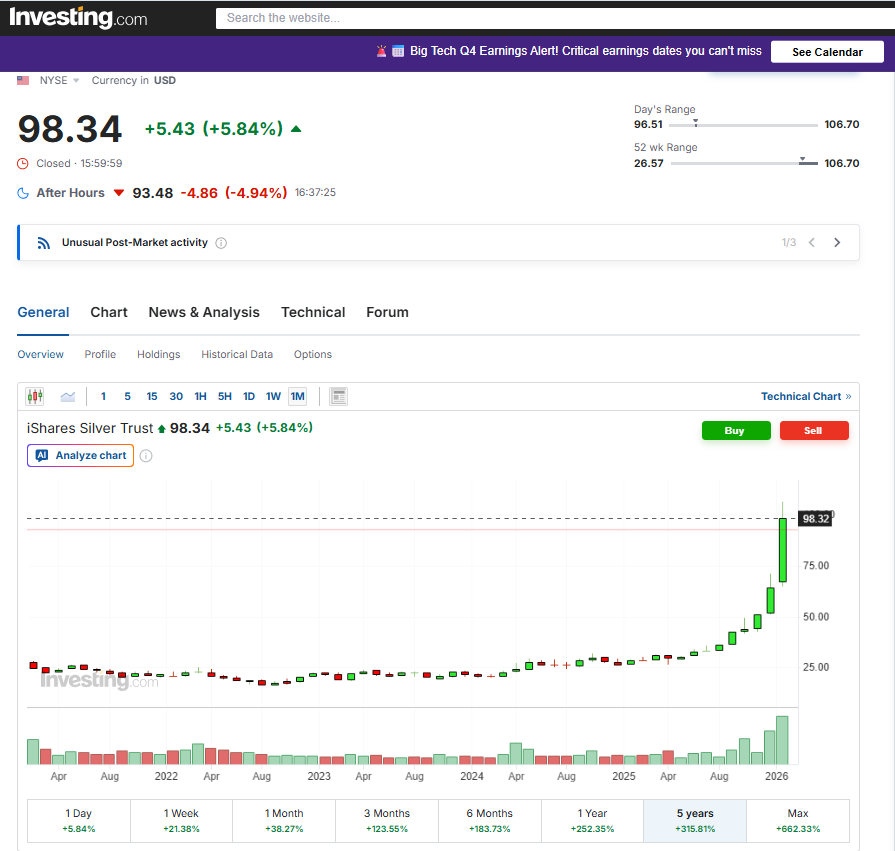
Task: Open the Forum tab
Action: point(387,312)
